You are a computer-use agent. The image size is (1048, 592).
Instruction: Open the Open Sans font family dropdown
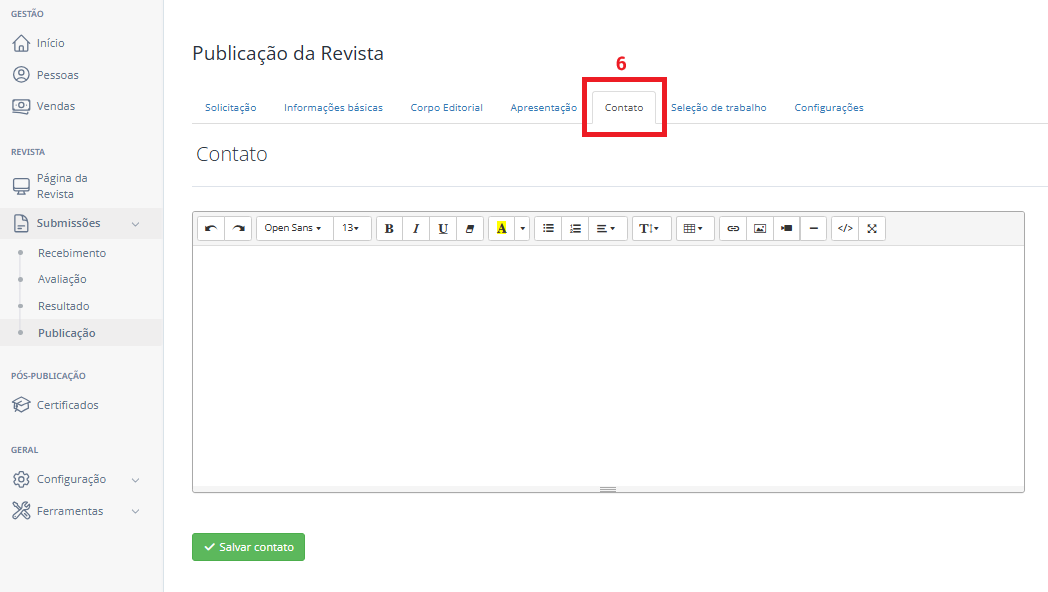click(294, 229)
